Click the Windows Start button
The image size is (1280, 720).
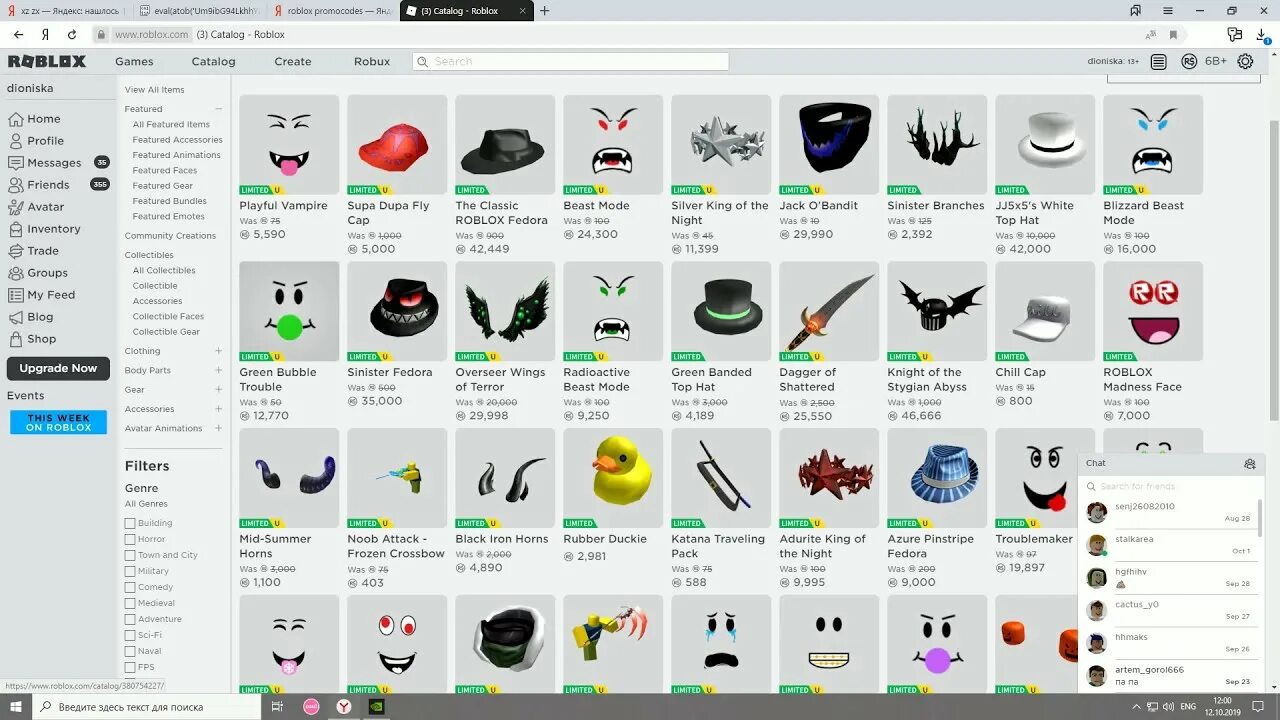[x=15, y=706]
